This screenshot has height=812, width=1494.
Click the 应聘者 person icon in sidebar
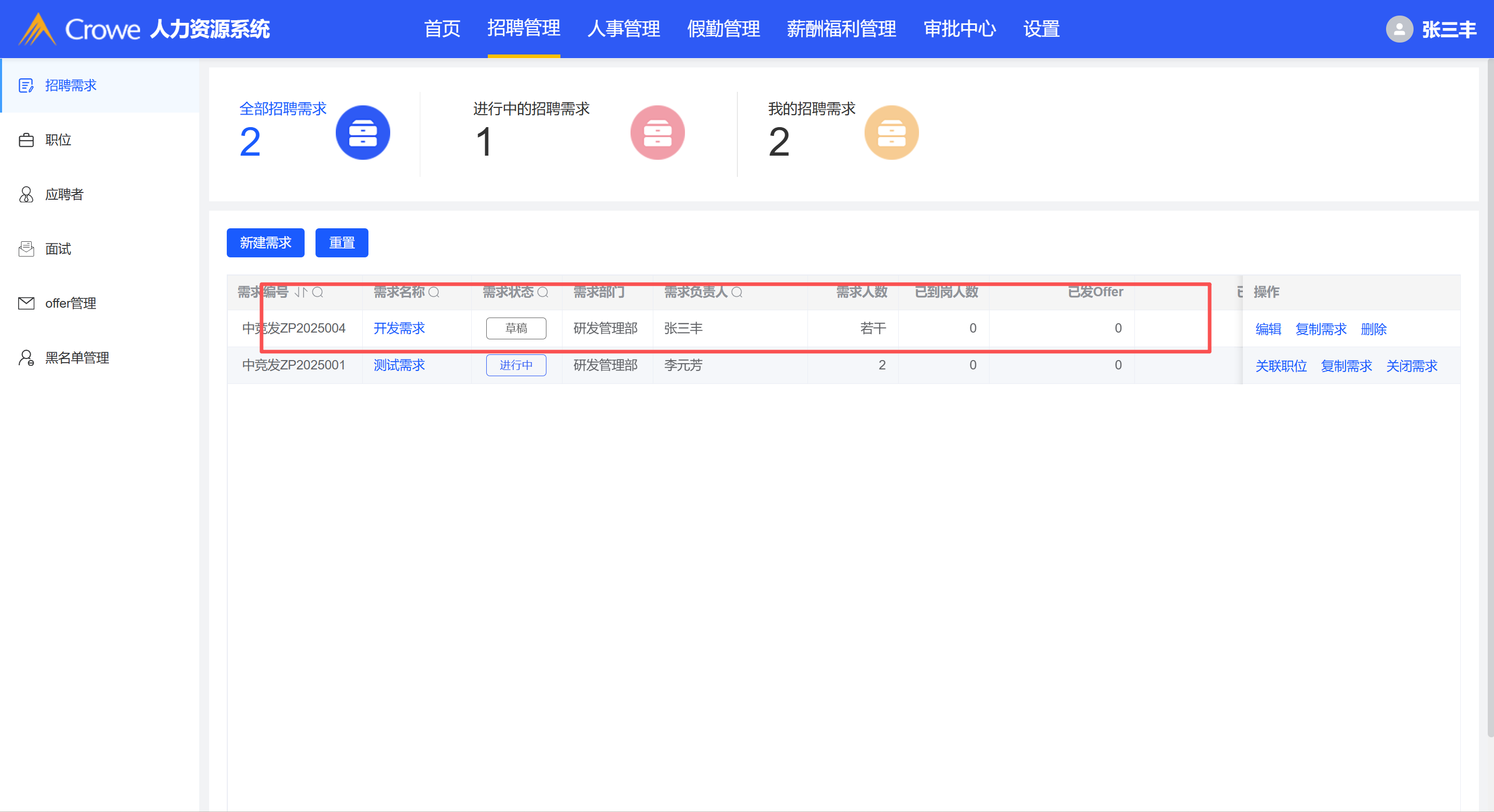26,194
